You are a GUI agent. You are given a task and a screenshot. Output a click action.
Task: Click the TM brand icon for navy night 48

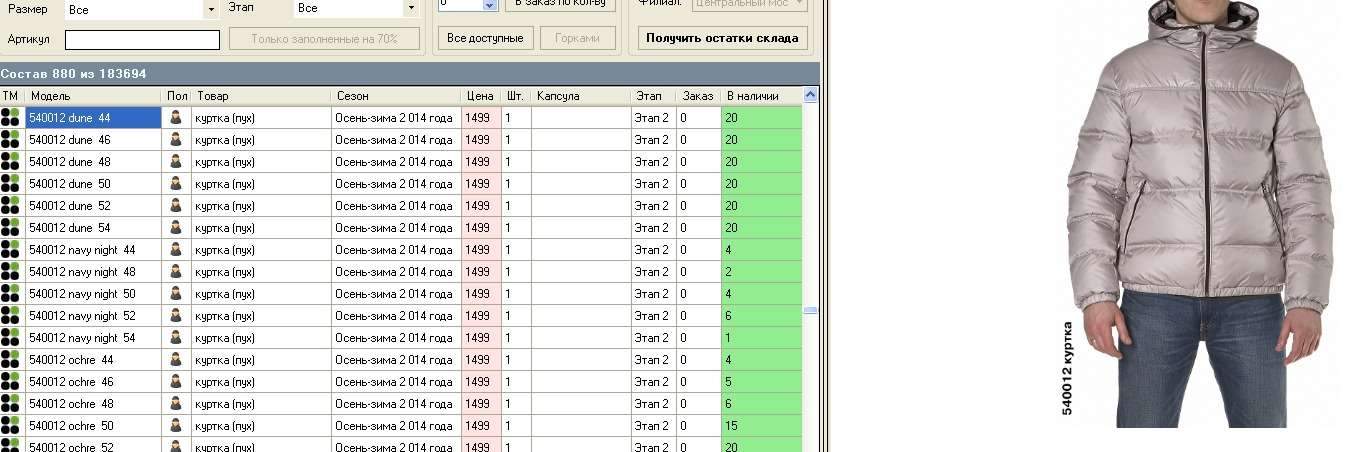pyautogui.click(x=10, y=272)
